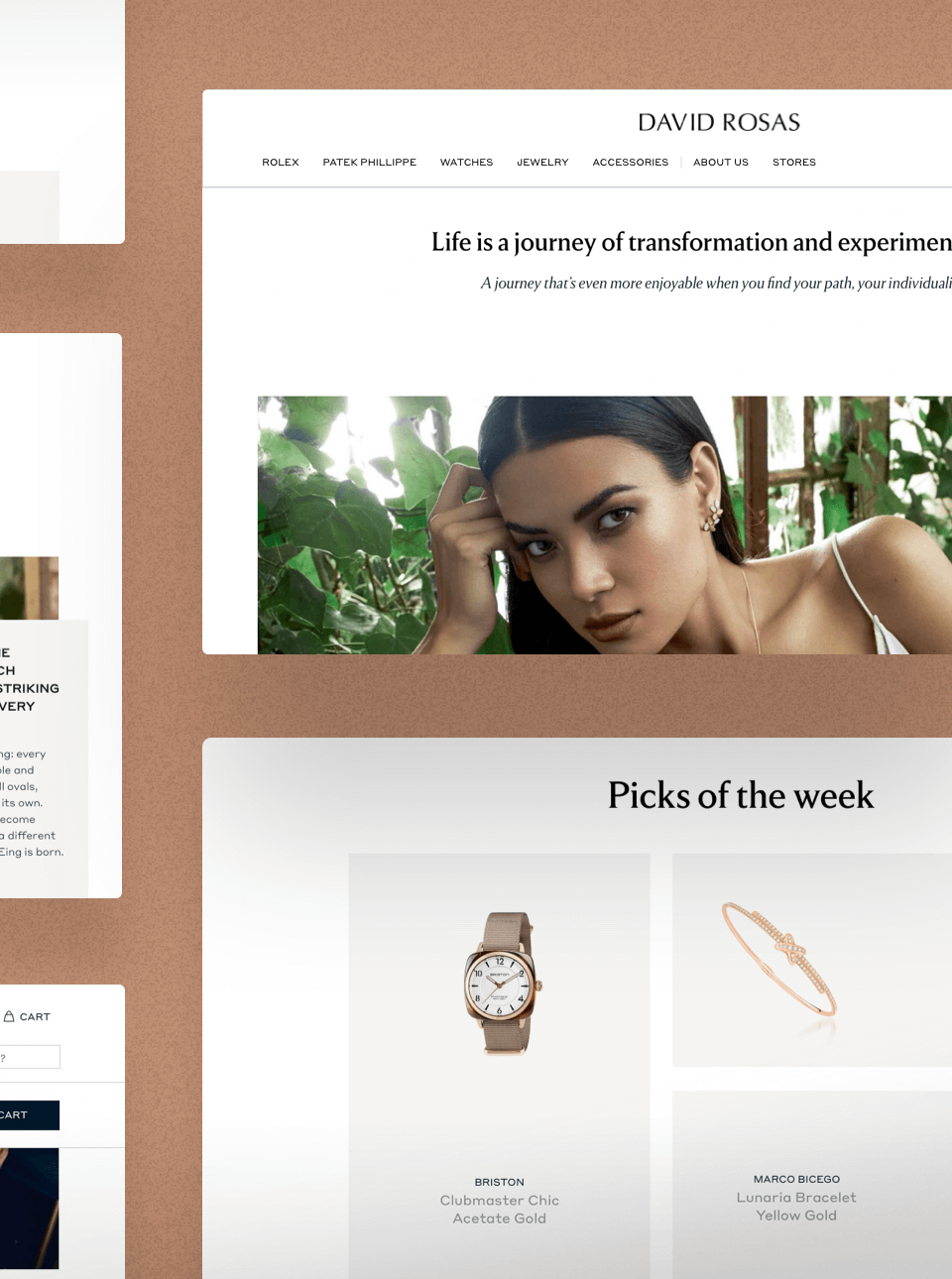
Task: View the Briston watch product image
Action: click(500, 983)
